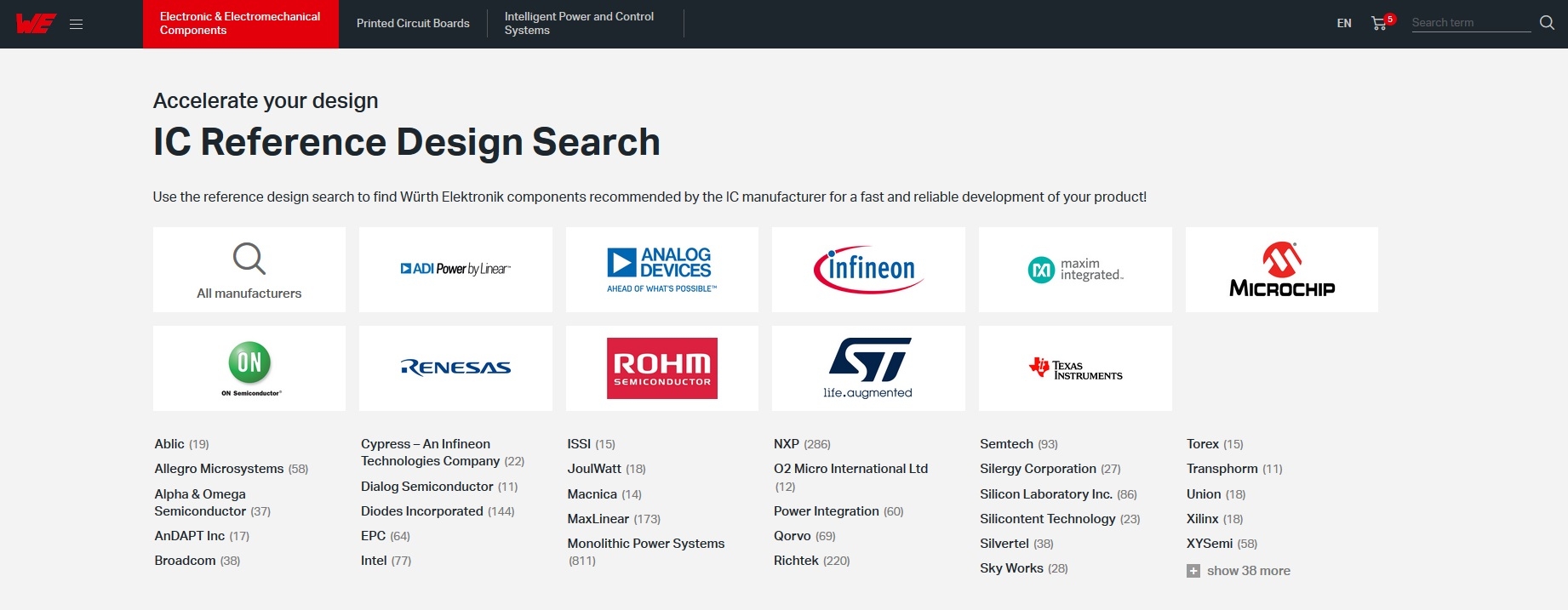Image resolution: width=1568 pixels, height=610 pixels.
Task: Open Electronic & Electromechanical Components tab
Action: click(x=240, y=24)
